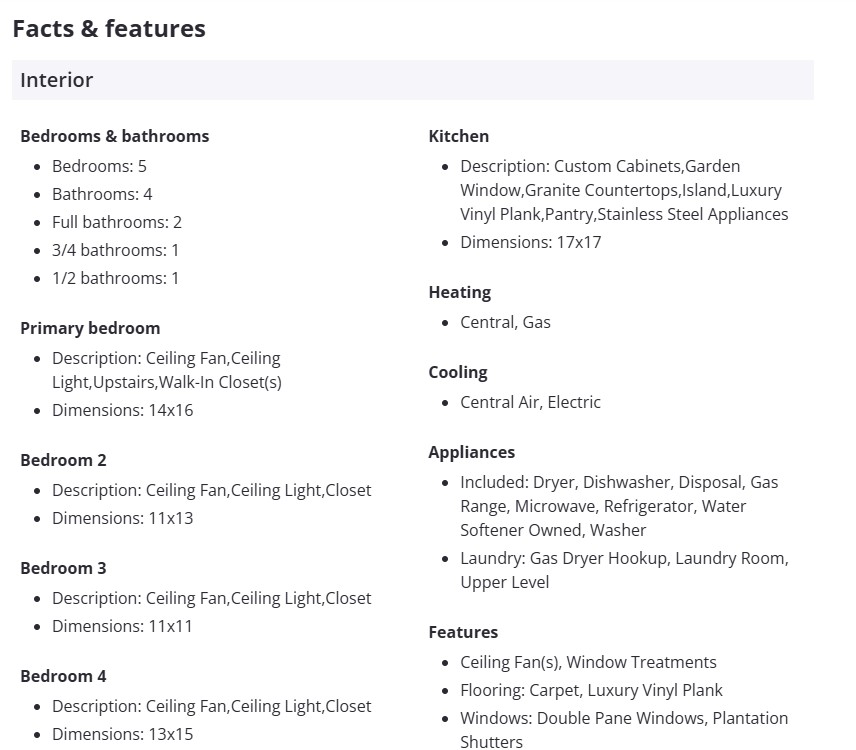Click the Bedrooms: 5 list item

[x=99, y=166]
